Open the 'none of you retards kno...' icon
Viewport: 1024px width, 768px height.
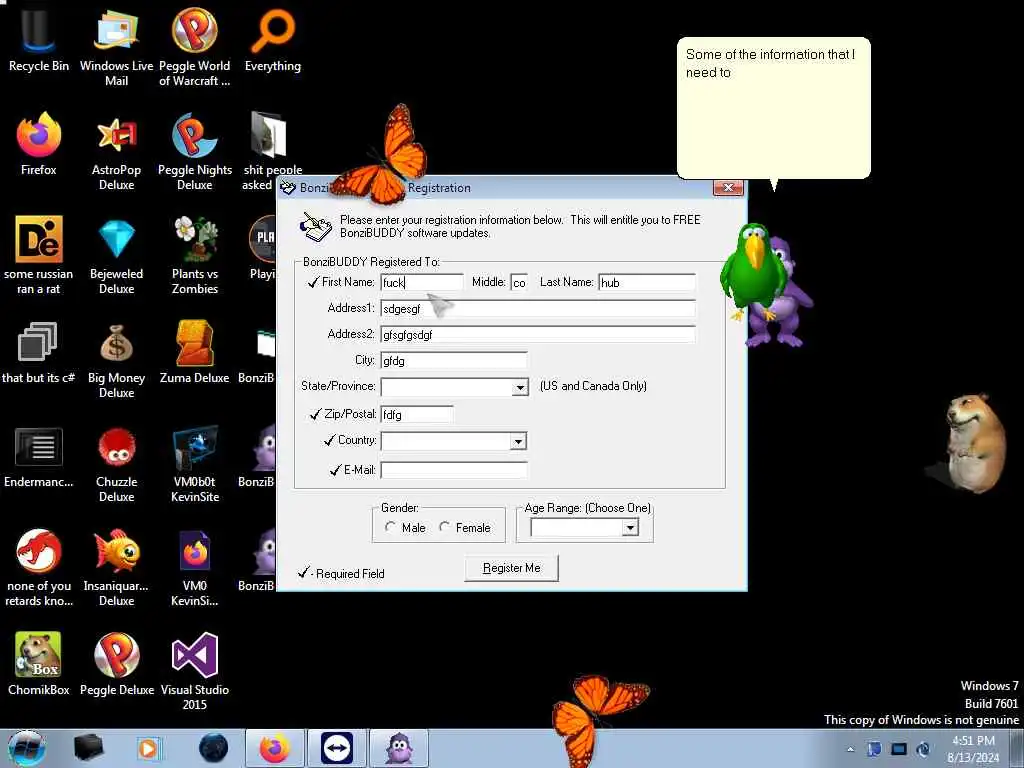coord(39,567)
